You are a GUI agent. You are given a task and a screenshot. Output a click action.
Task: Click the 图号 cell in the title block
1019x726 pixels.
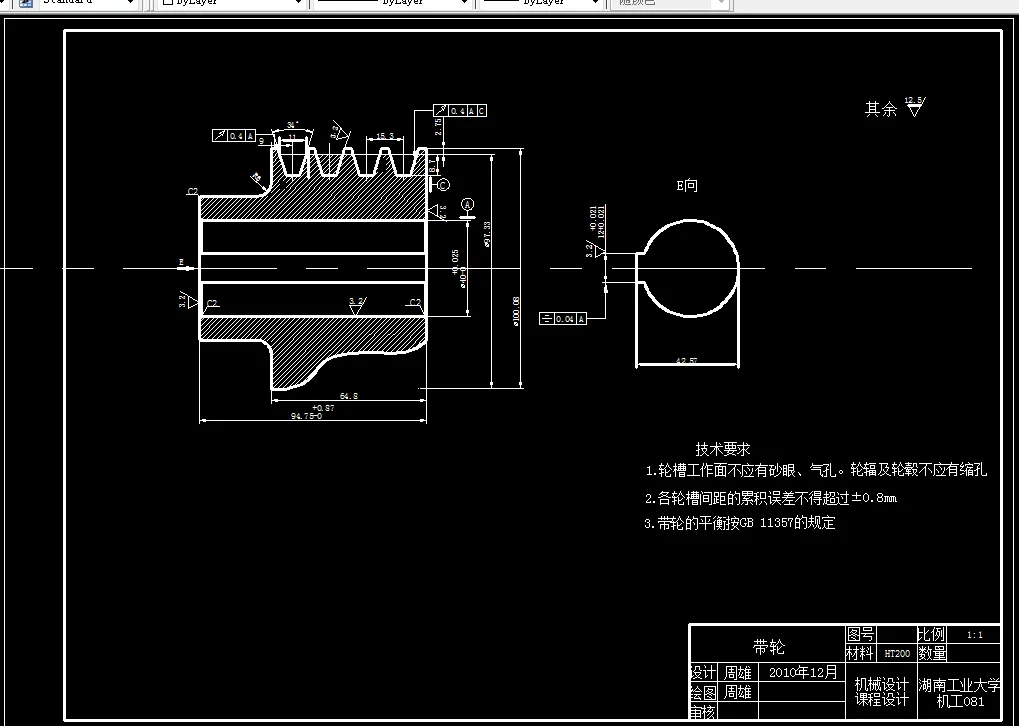click(x=860, y=634)
